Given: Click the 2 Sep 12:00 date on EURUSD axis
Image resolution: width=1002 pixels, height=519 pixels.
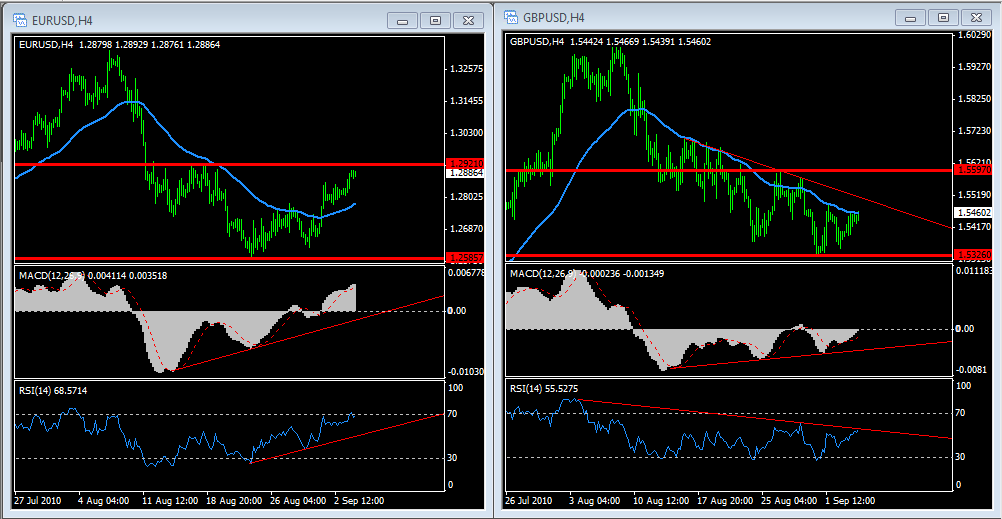Looking at the screenshot, I should tap(358, 500).
